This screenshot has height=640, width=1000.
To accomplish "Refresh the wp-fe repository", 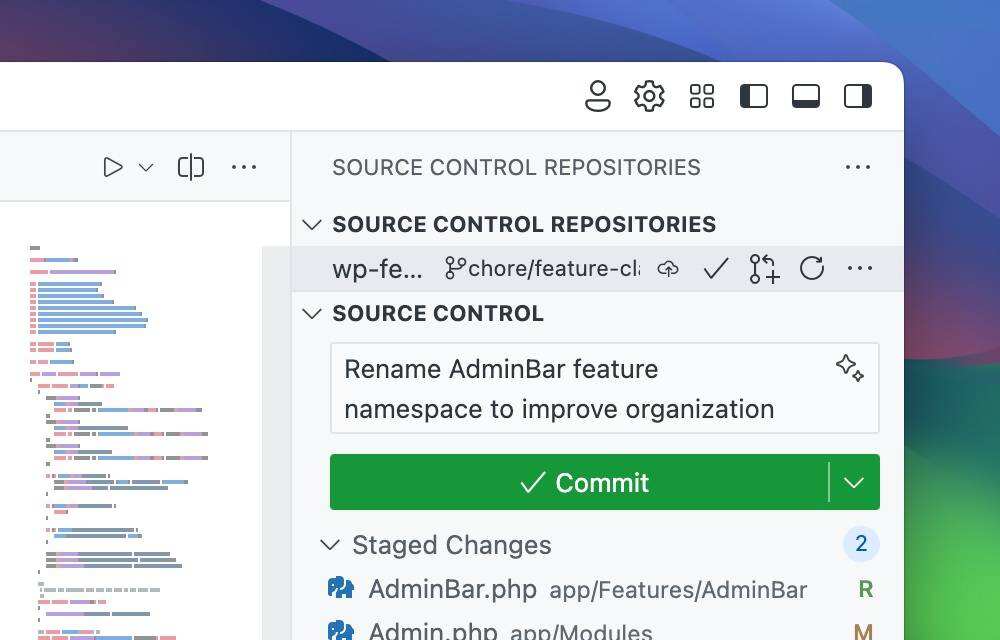I will click(812, 268).
